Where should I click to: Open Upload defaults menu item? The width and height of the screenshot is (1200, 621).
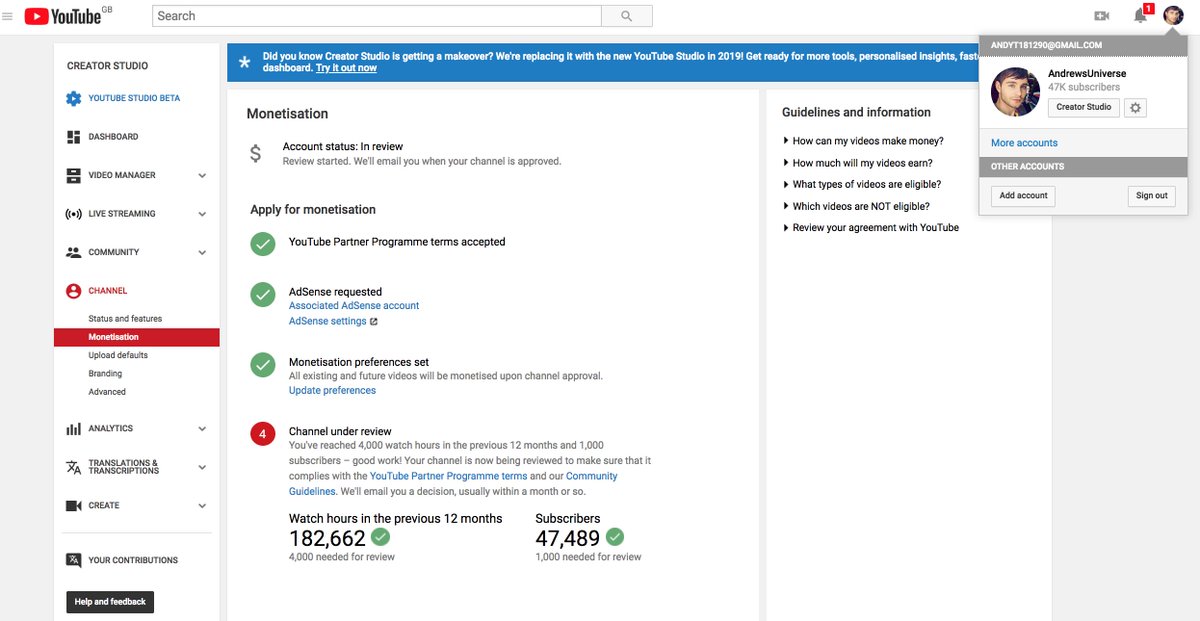pyautogui.click(x=118, y=356)
